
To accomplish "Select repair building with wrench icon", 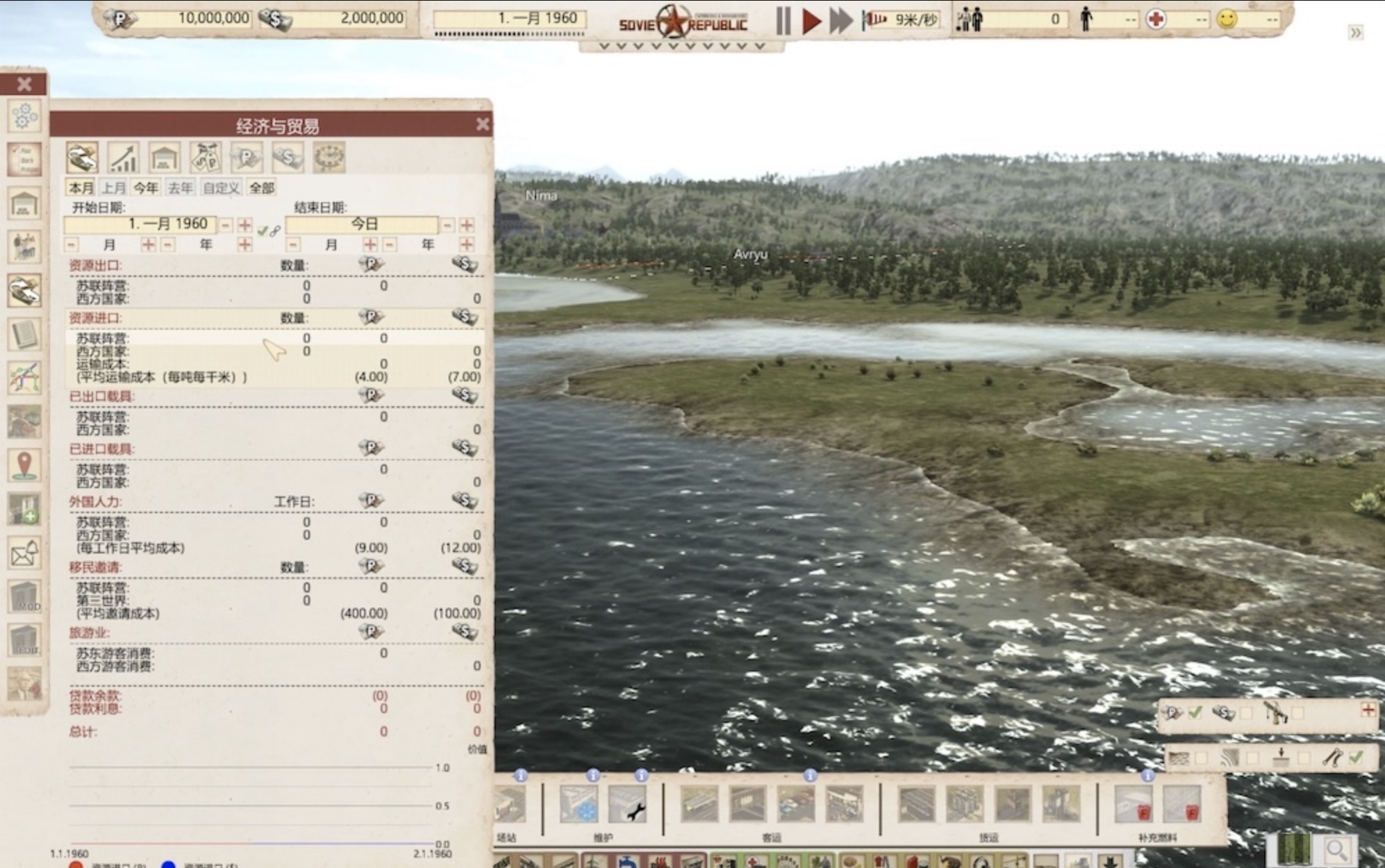I will (x=627, y=805).
